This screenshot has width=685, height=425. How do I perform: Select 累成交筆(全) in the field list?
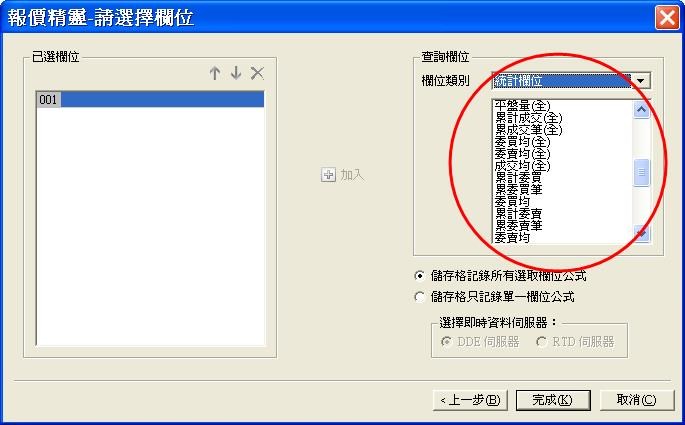click(528, 130)
